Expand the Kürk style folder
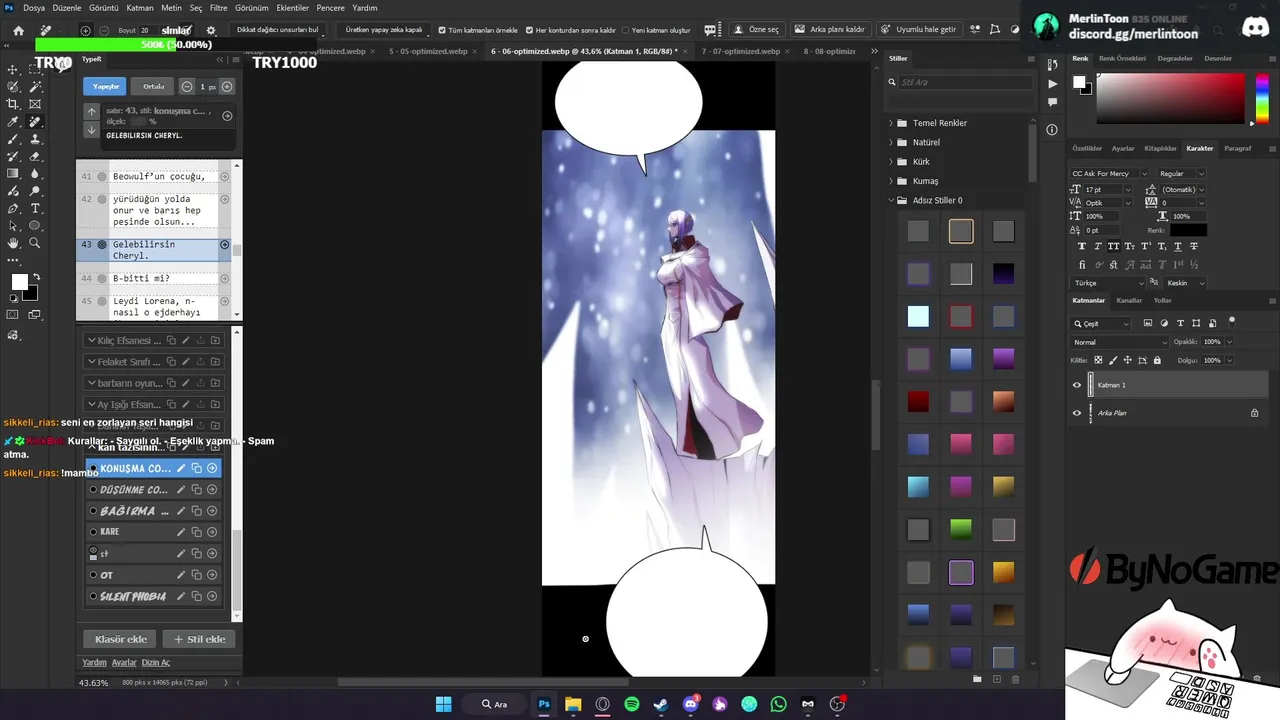1280x720 pixels. pos(891,162)
